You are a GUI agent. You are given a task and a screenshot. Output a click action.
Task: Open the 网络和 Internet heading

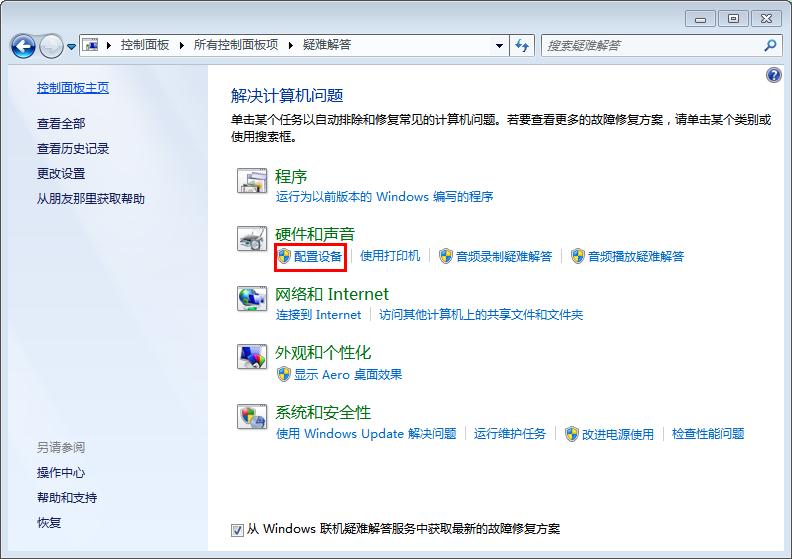(x=332, y=294)
